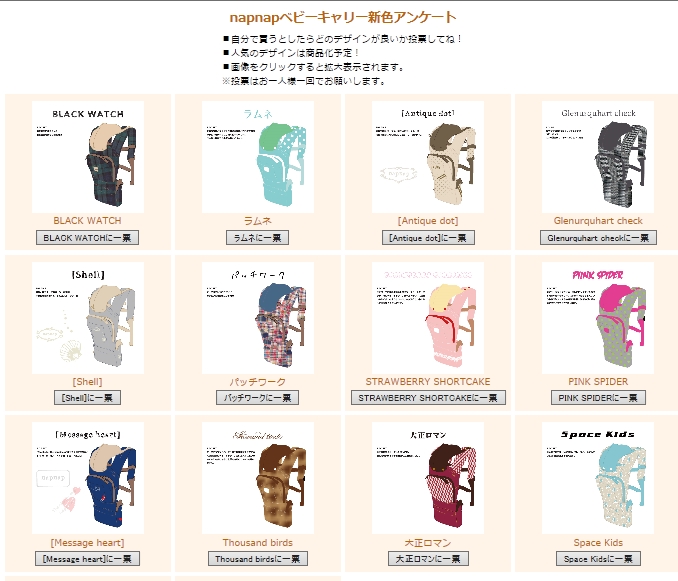The image size is (678, 581).
Task: Click the Space Kidsに一票 button
Action: pyautogui.click(x=598, y=559)
